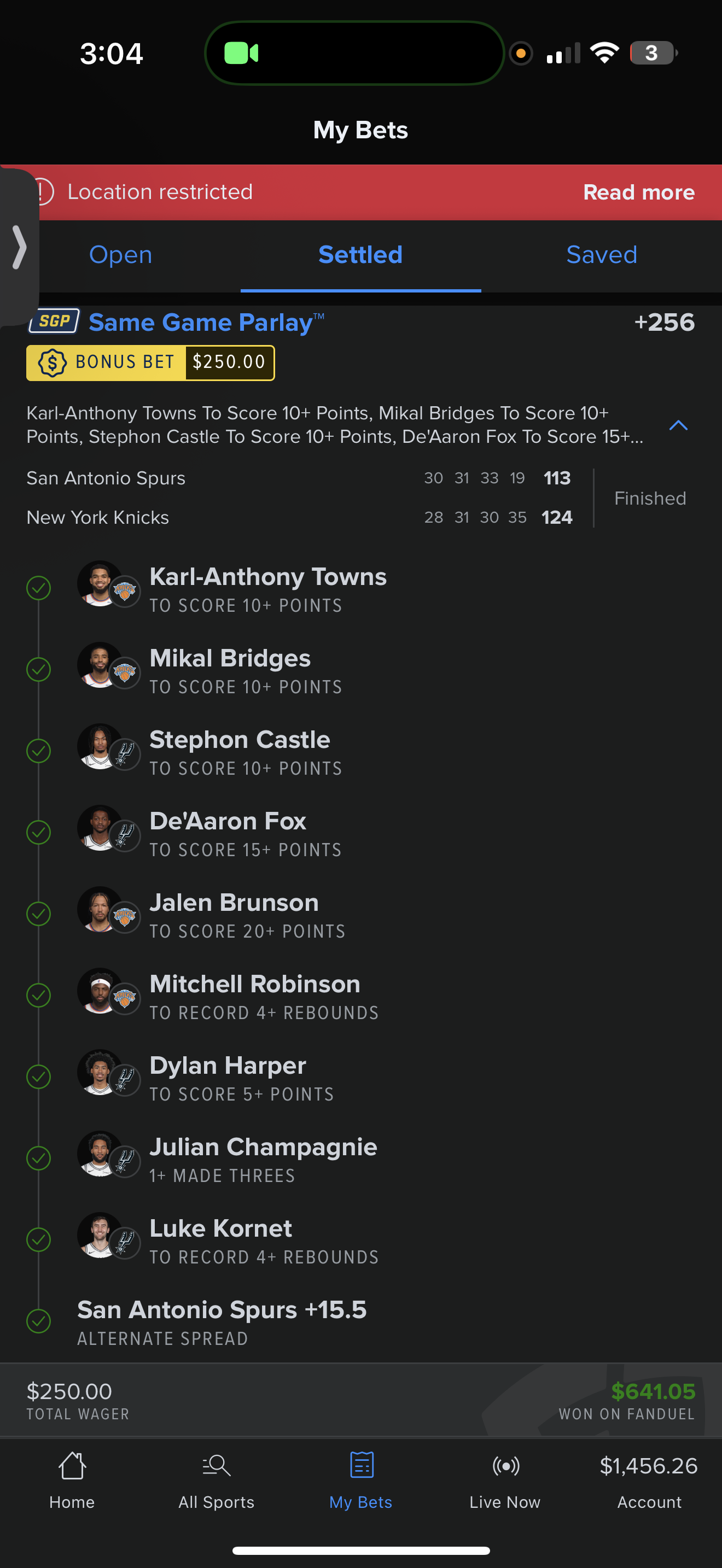
Task: Tap the checkmark beside Jalen Brunson leg
Action: (x=38, y=914)
